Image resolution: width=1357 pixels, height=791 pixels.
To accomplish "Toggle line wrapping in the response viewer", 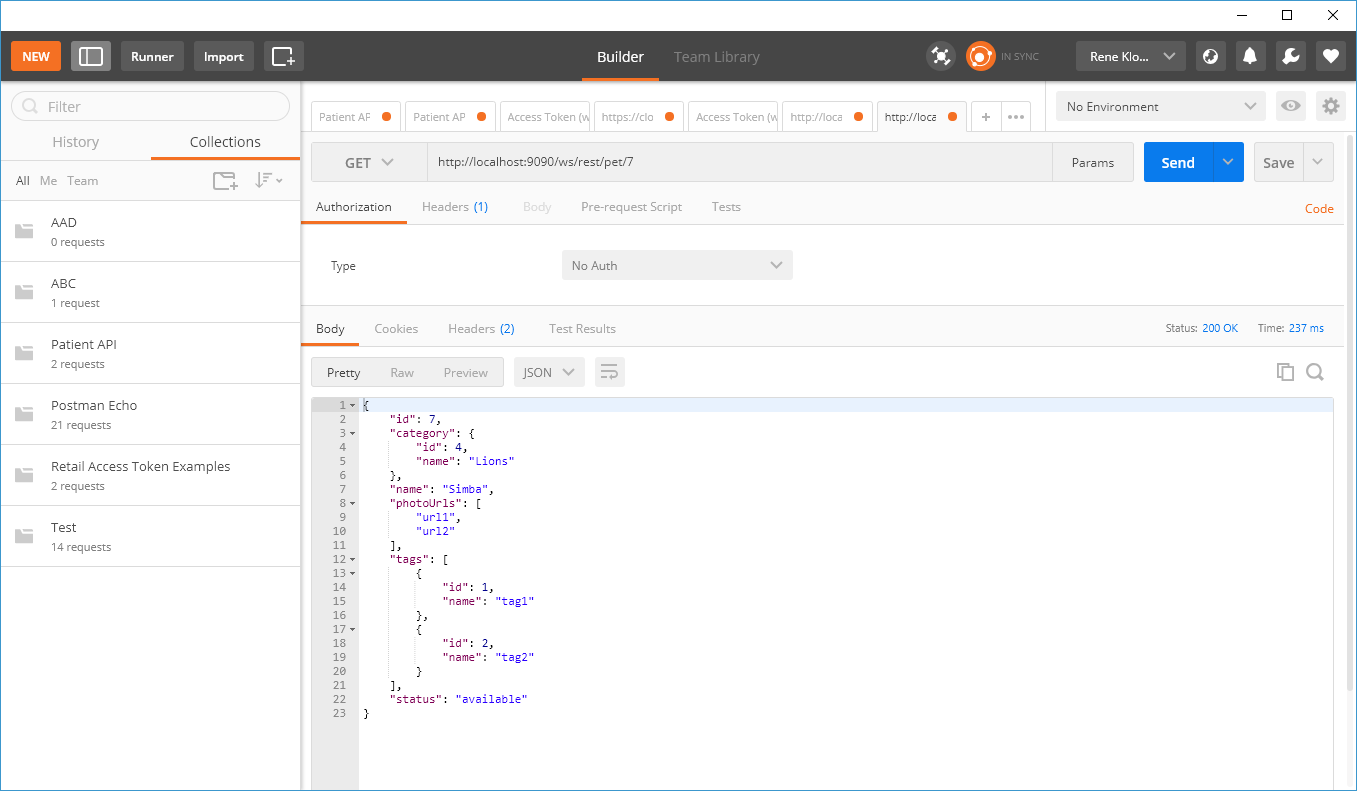I will point(609,371).
